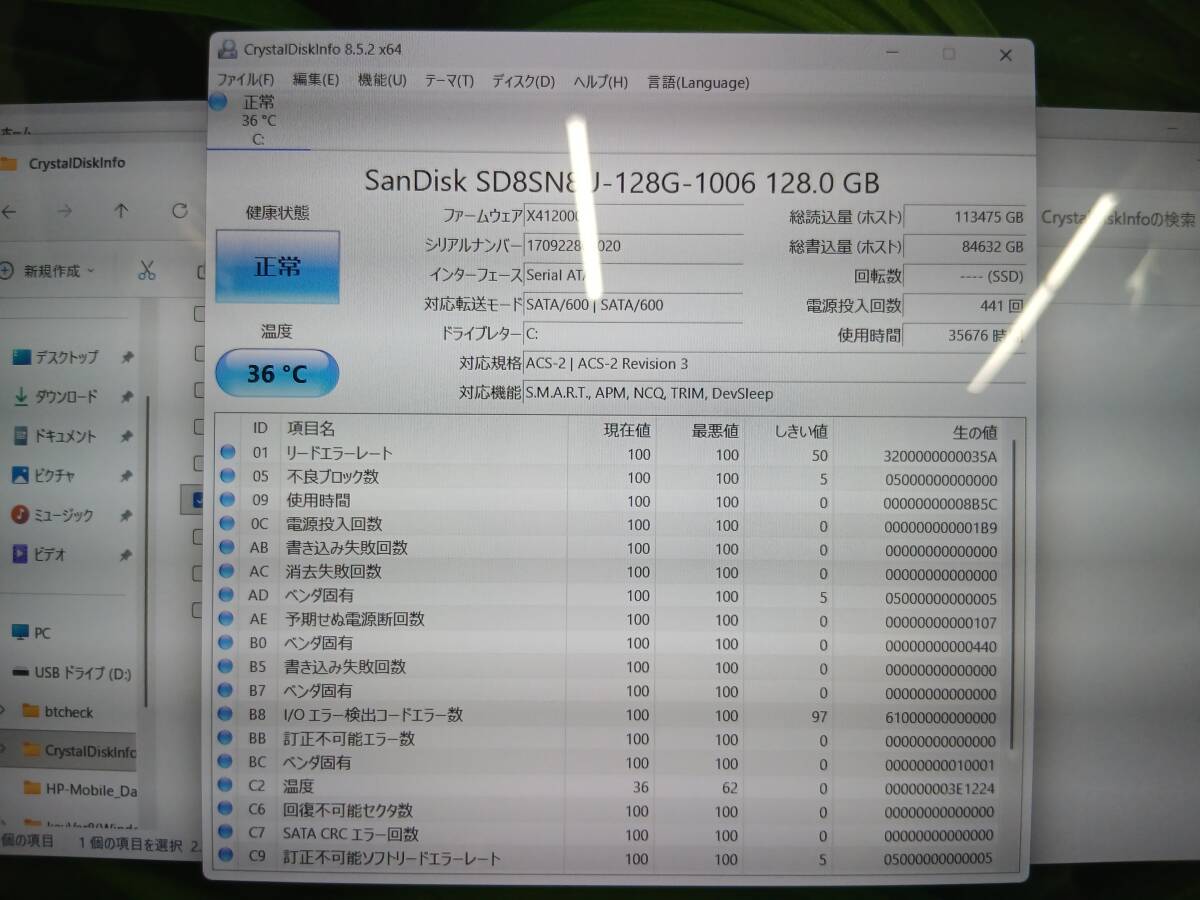This screenshot has width=1200, height=900.
Task: Click the status icon for I/O エラー検出コードエラー数 row
Action: coord(226,715)
